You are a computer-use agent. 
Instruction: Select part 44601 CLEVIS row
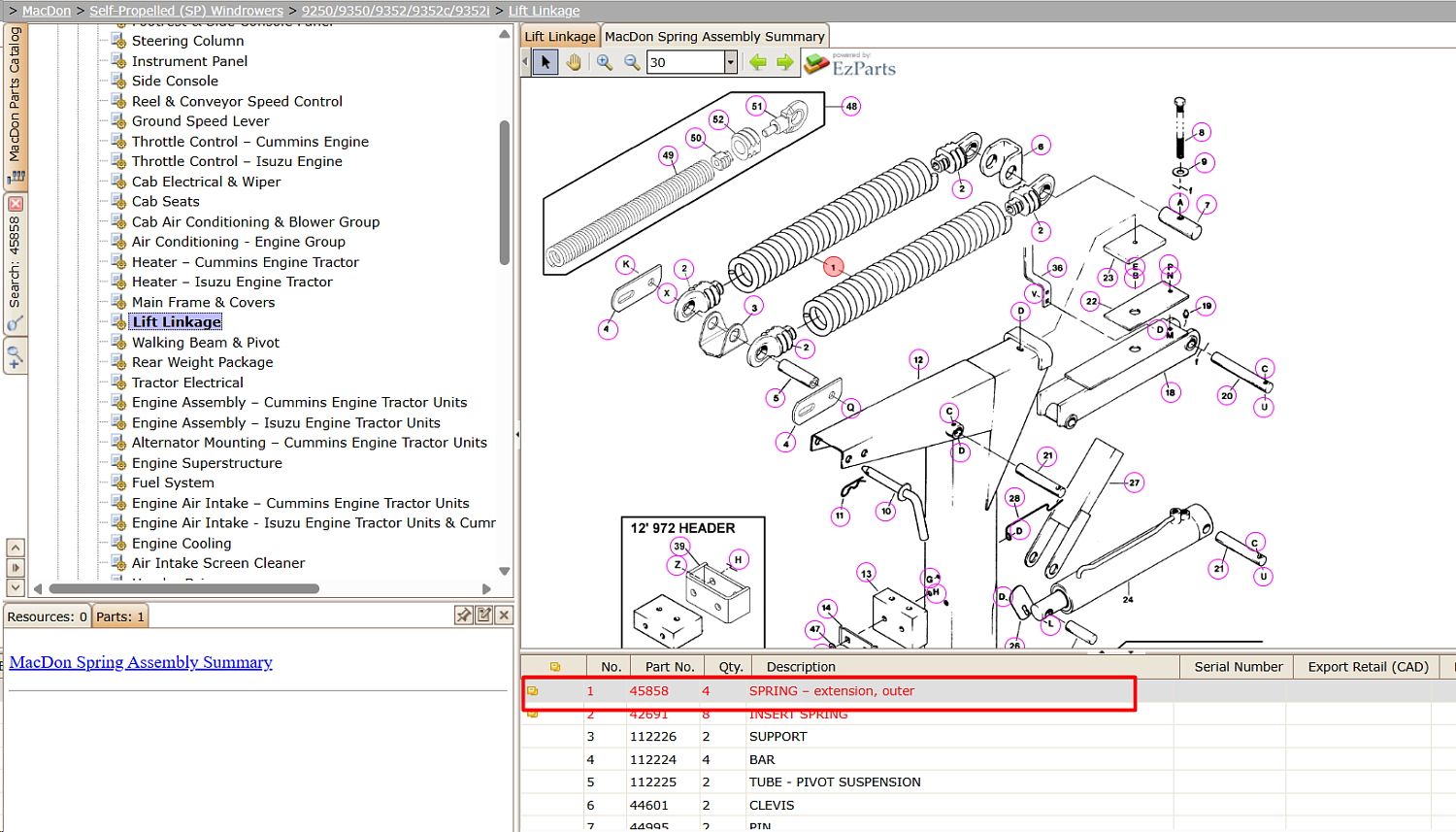tap(988, 805)
